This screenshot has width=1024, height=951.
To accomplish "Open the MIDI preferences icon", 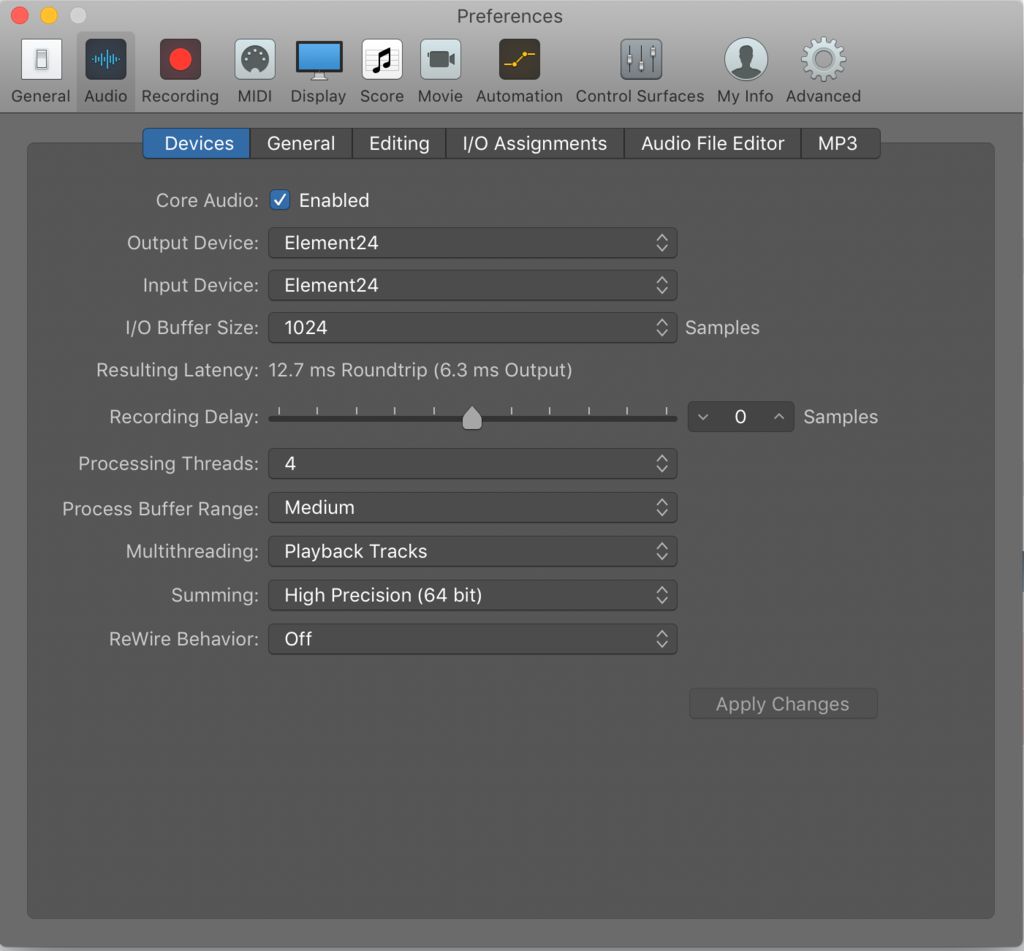I will click(x=255, y=60).
